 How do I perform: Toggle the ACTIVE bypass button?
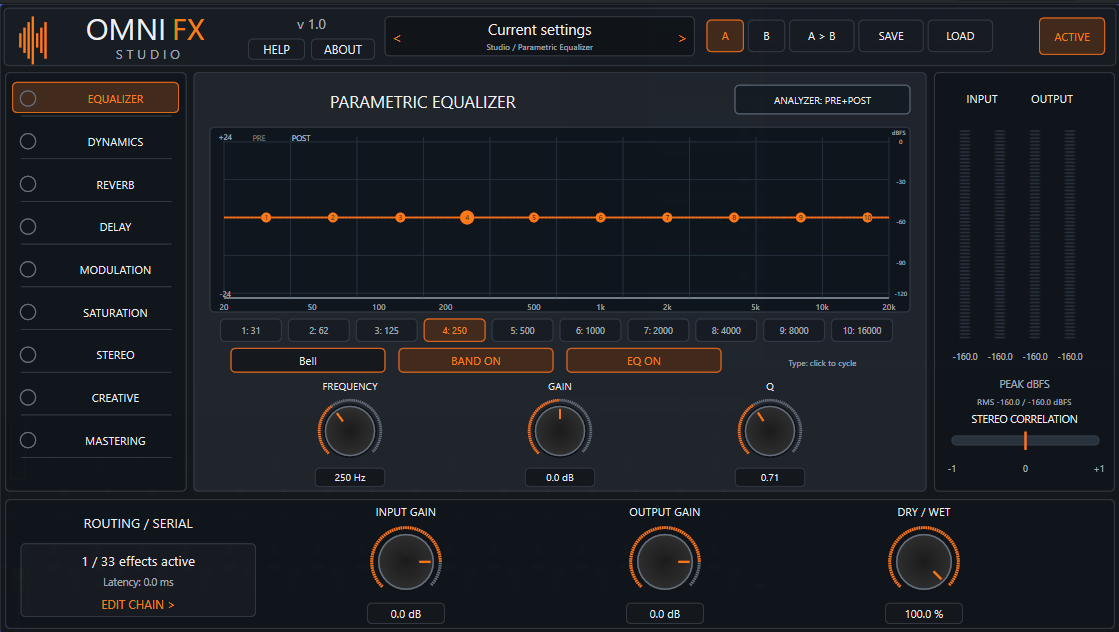pos(1072,36)
